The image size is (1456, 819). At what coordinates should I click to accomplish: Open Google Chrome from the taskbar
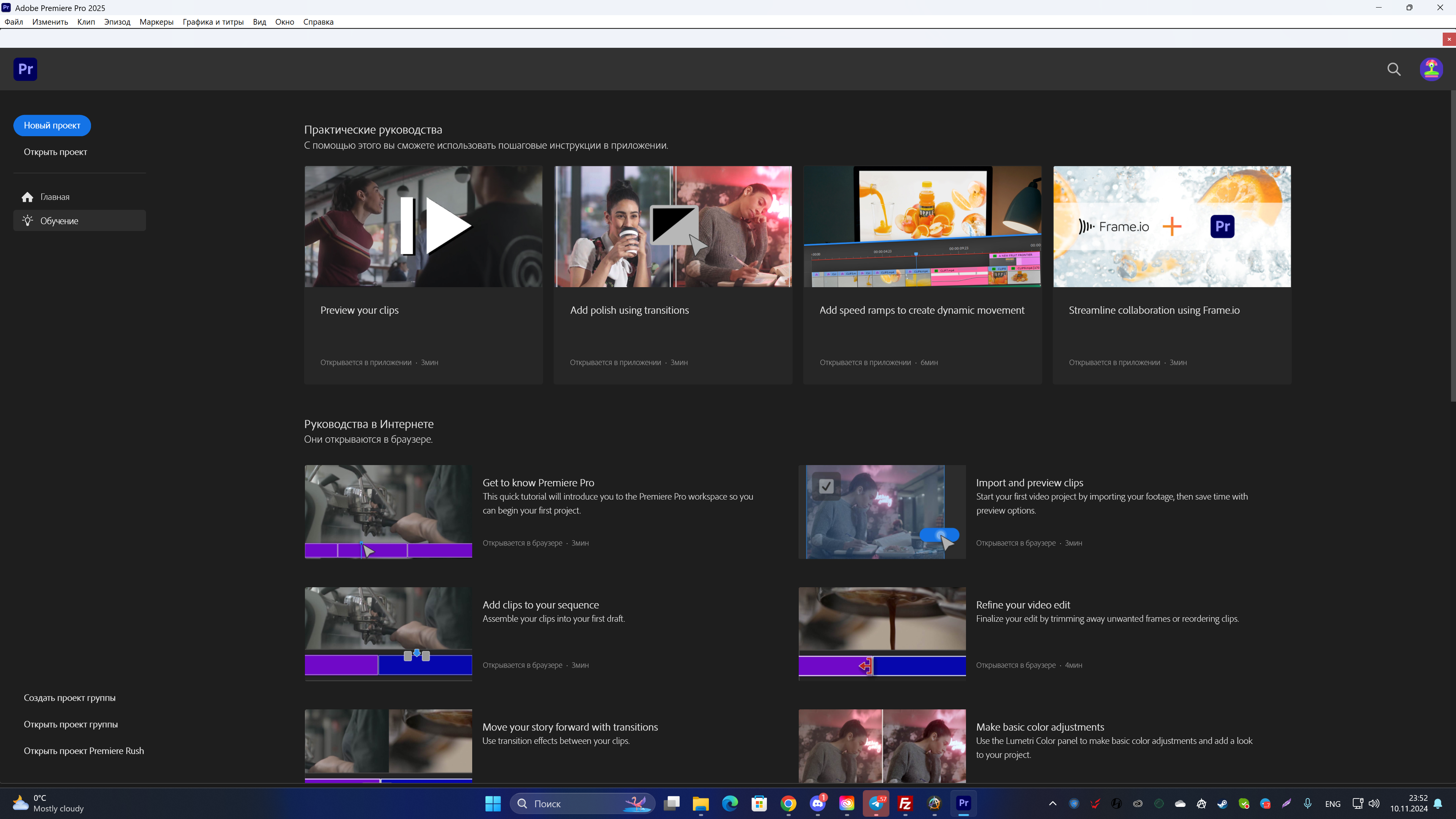click(788, 803)
